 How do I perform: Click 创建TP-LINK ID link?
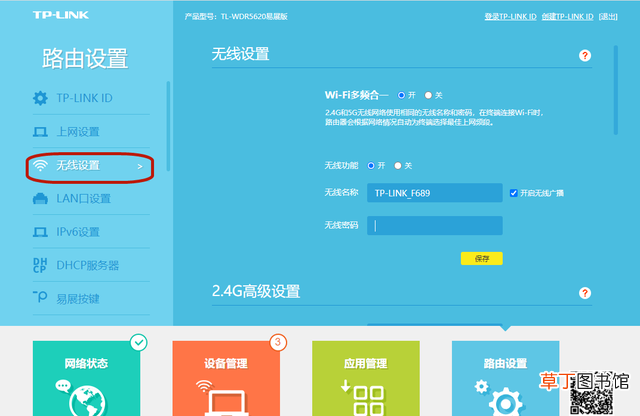(567, 16)
